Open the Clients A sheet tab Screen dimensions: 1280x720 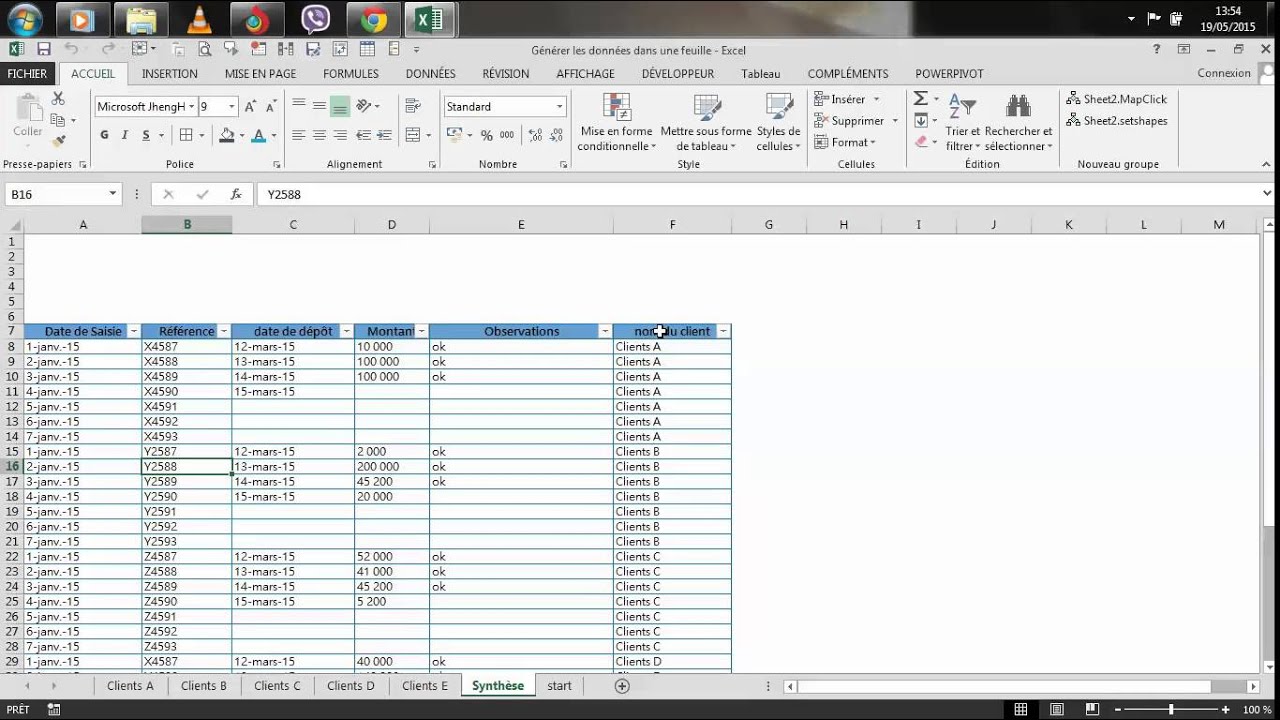click(x=130, y=686)
